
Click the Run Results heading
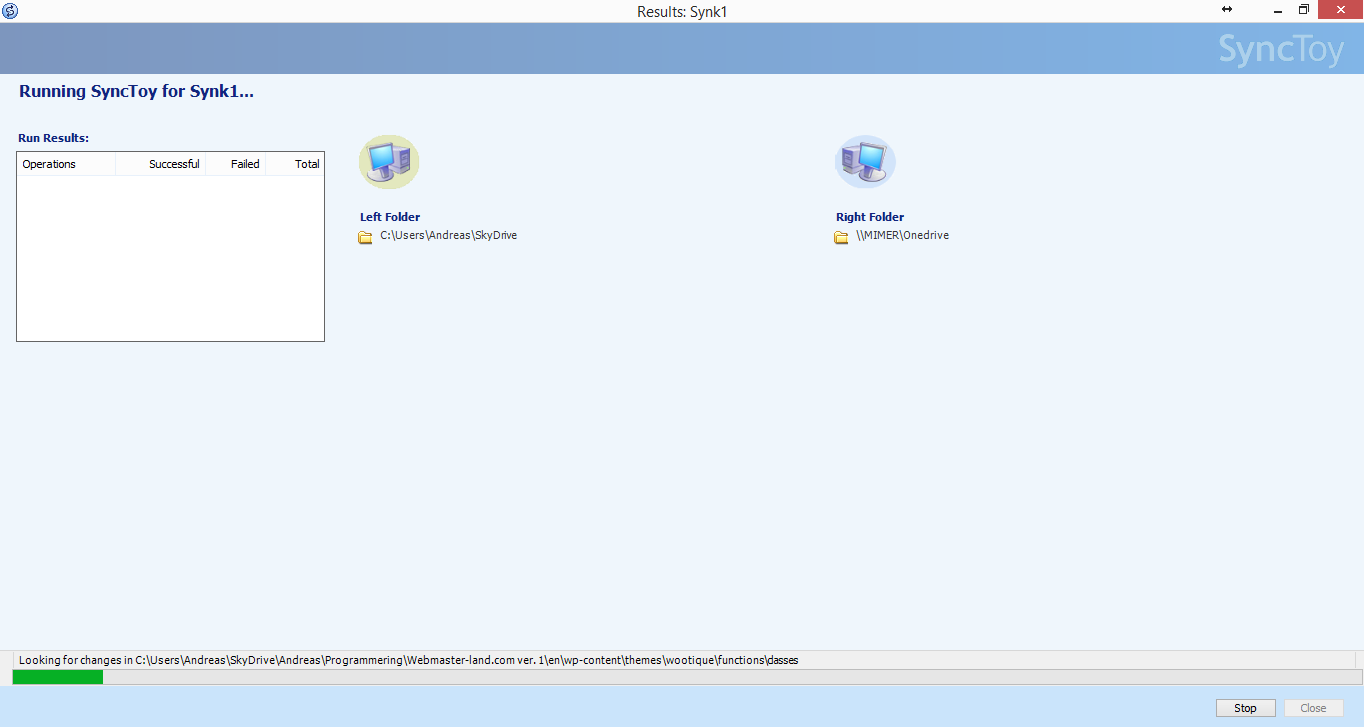point(54,138)
